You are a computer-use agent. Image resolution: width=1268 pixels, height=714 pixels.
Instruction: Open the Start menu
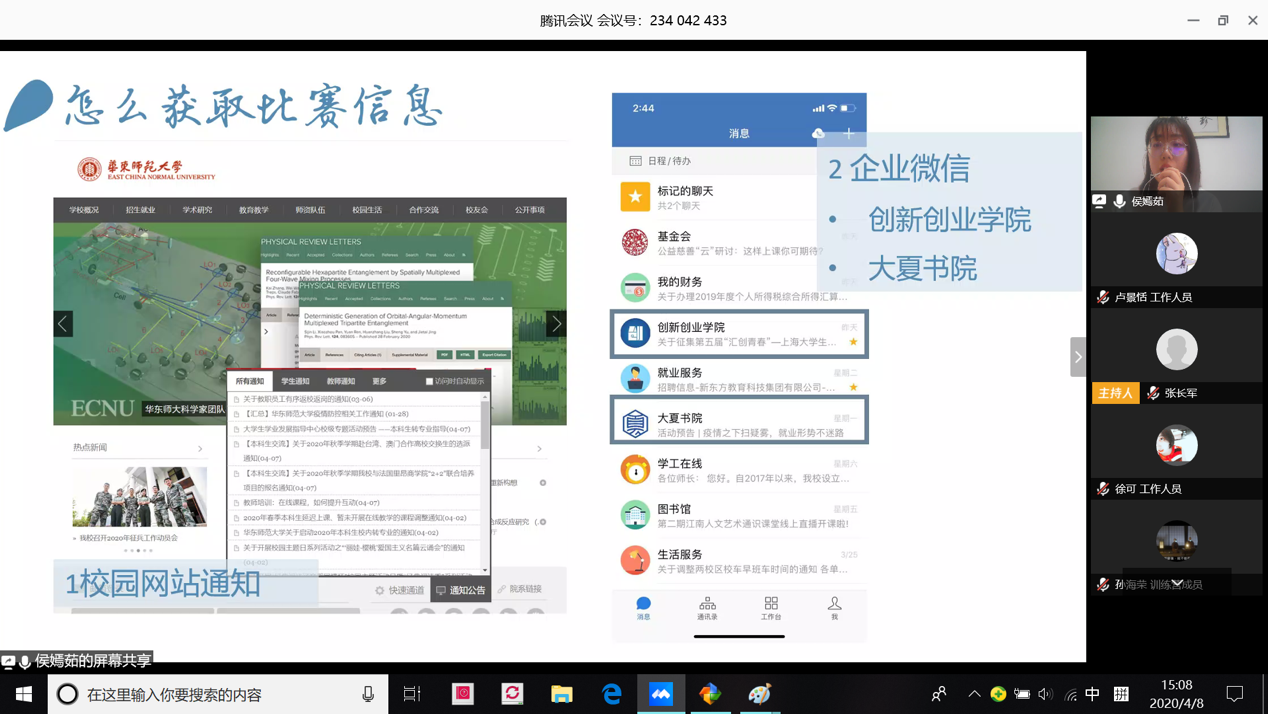coord(24,693)
